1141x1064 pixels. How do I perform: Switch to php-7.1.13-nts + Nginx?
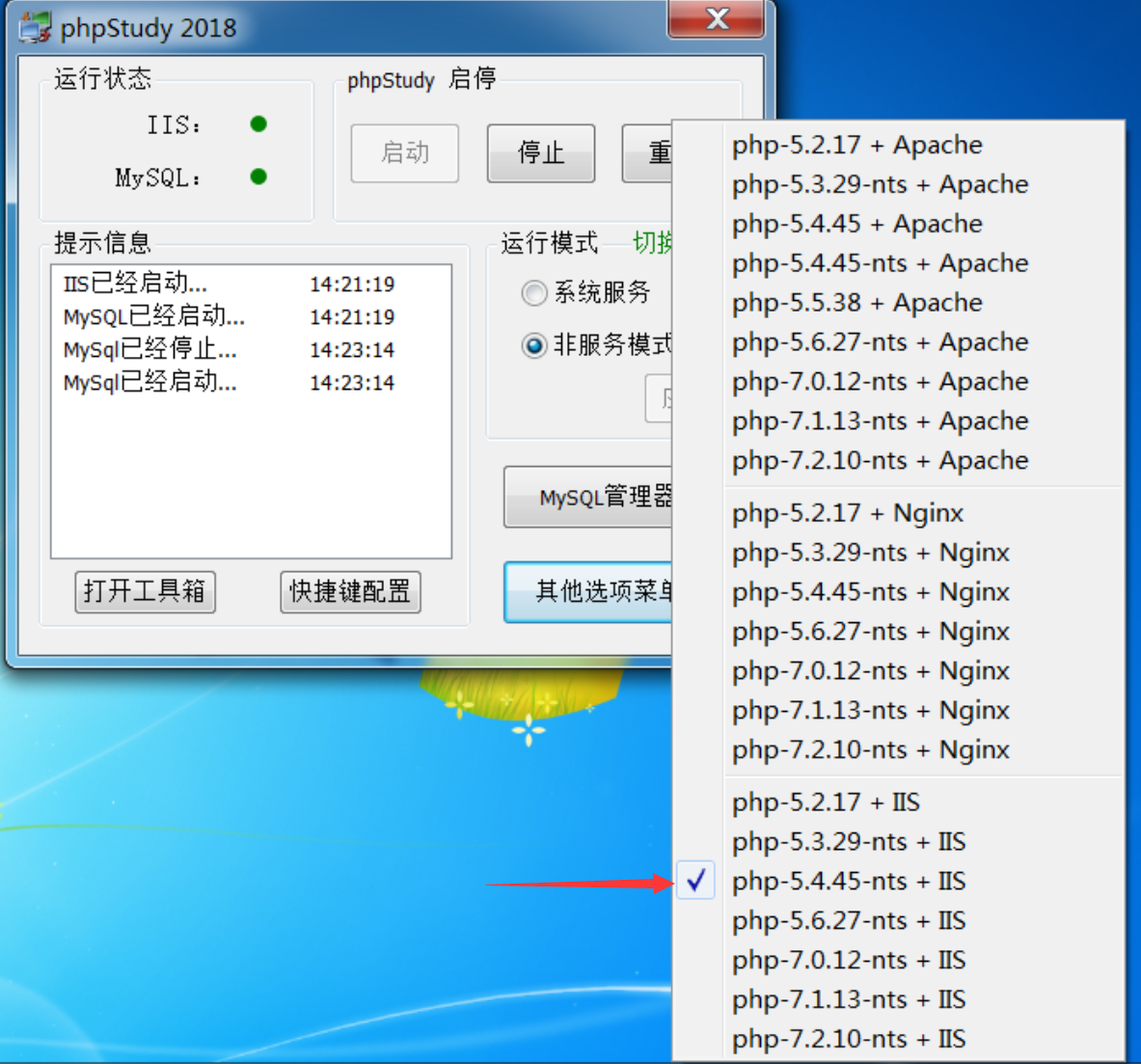point(870,710)
